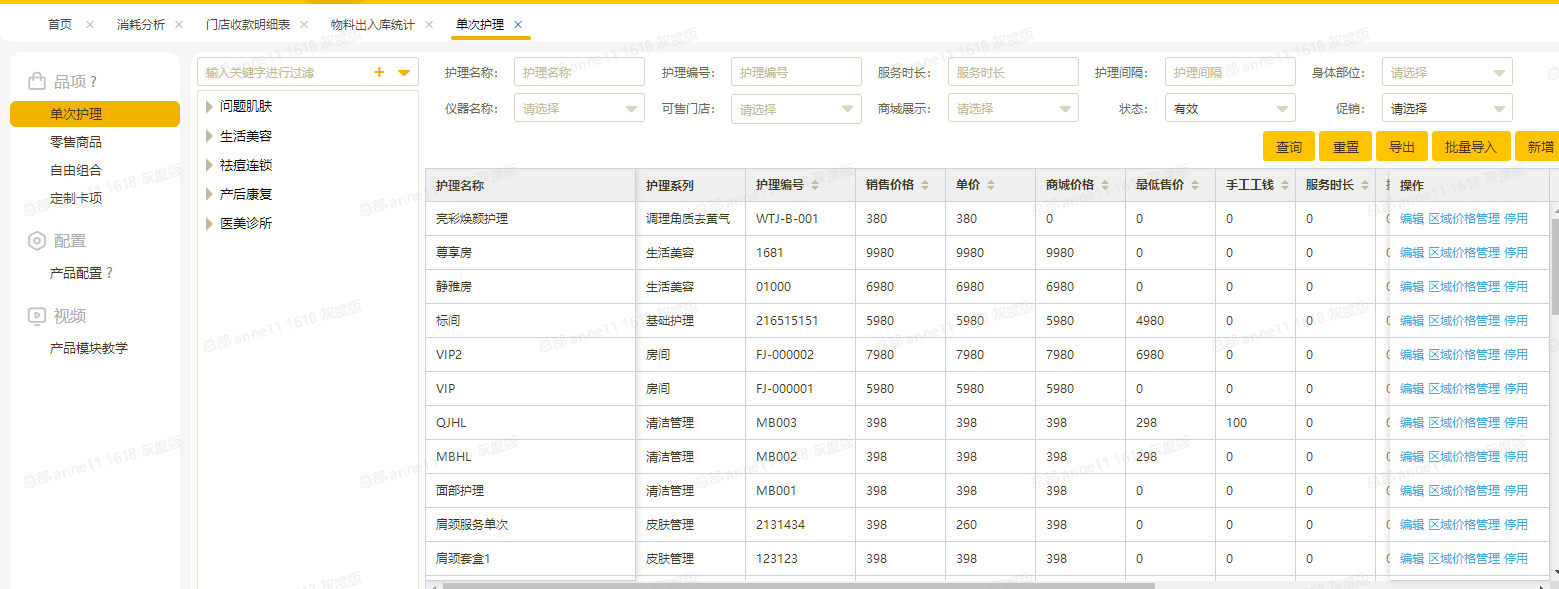Focus the 护理编号 search field

pos(796,72)
